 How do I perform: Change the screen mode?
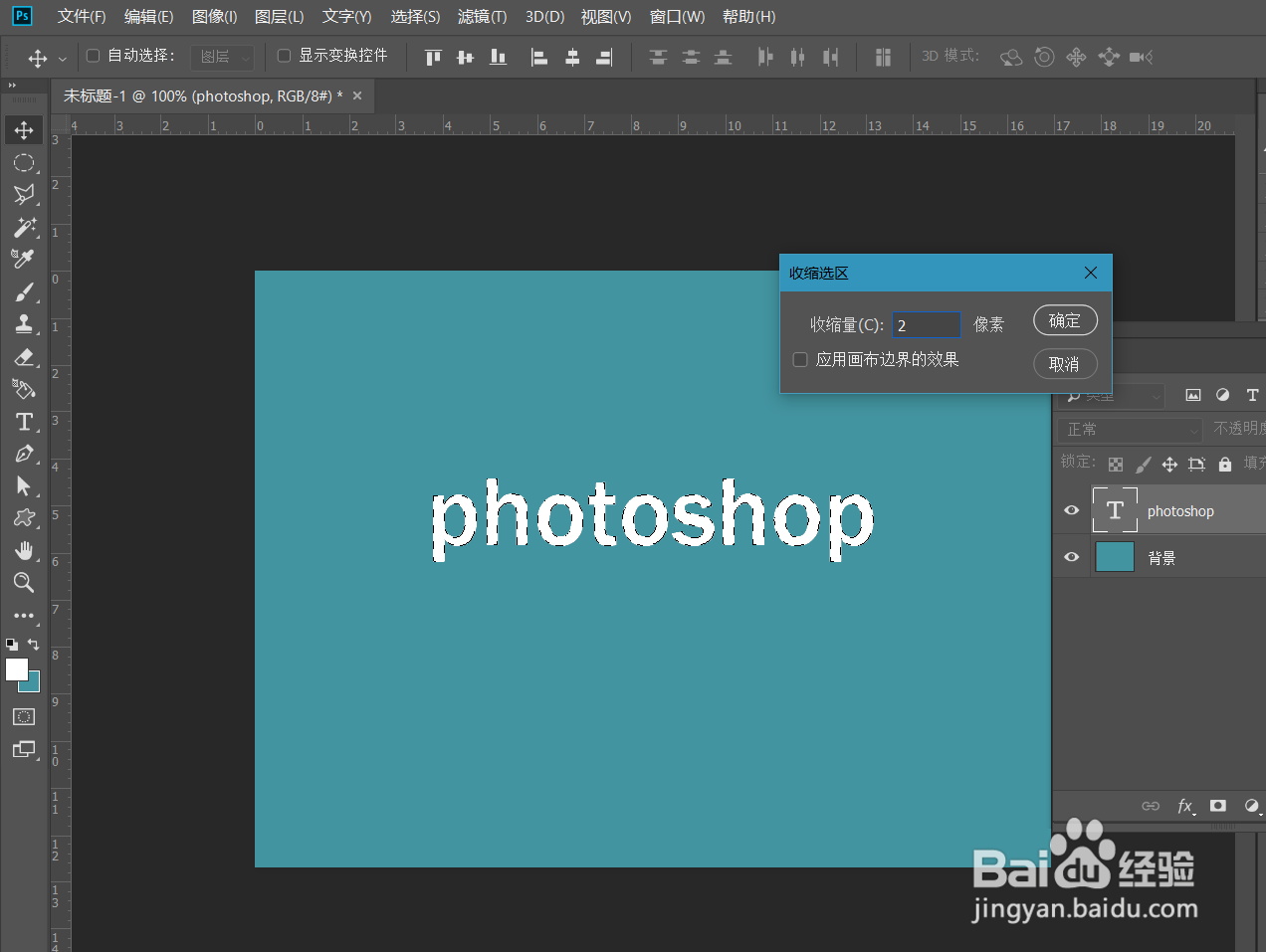(24, 749)
